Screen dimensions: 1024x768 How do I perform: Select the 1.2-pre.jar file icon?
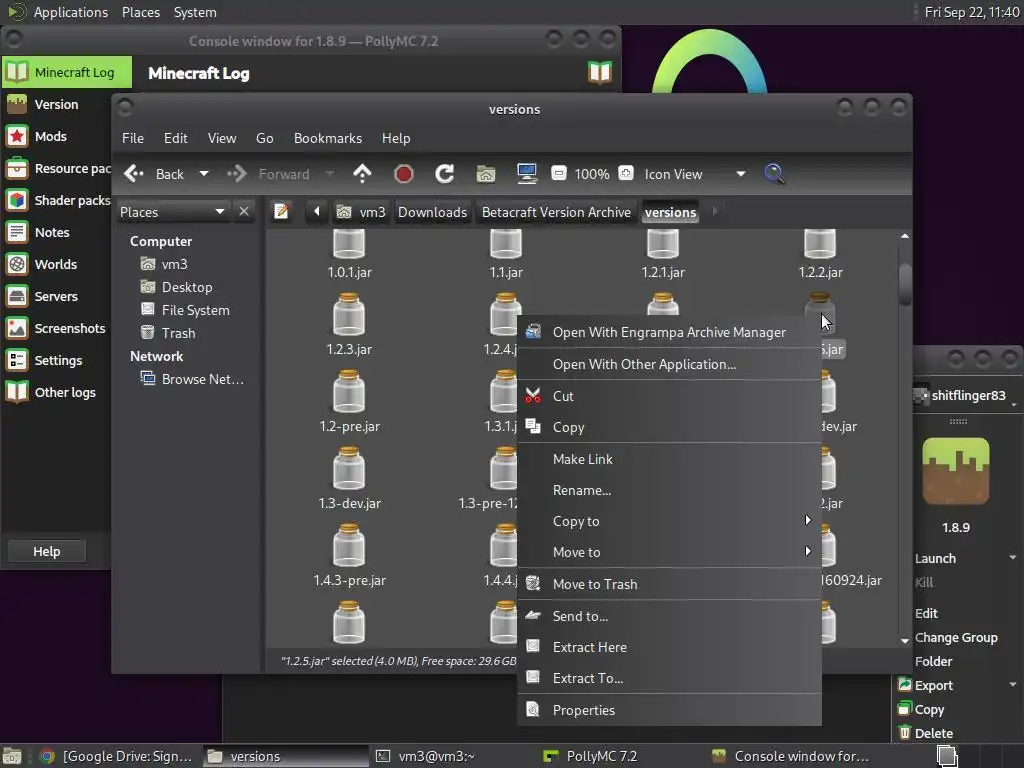[x=349, y=391]
